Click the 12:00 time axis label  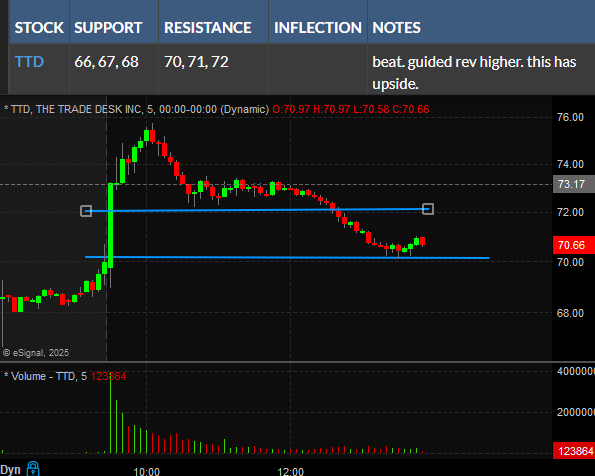click(291, 472)
